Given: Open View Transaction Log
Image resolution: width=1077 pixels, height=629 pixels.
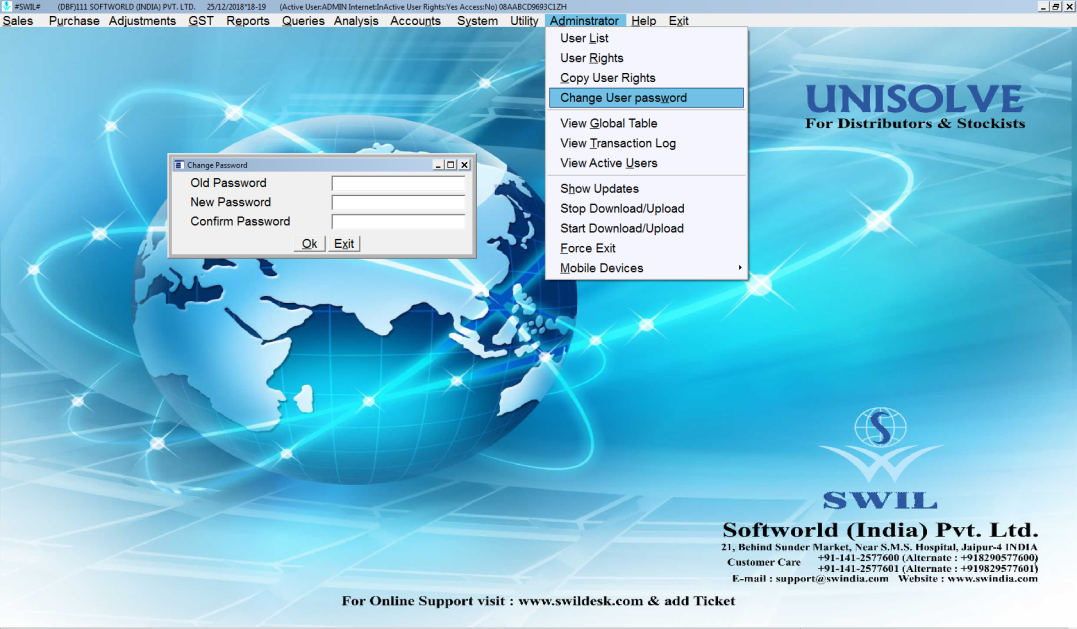Looking at the screenshot, I should (617, 143).
